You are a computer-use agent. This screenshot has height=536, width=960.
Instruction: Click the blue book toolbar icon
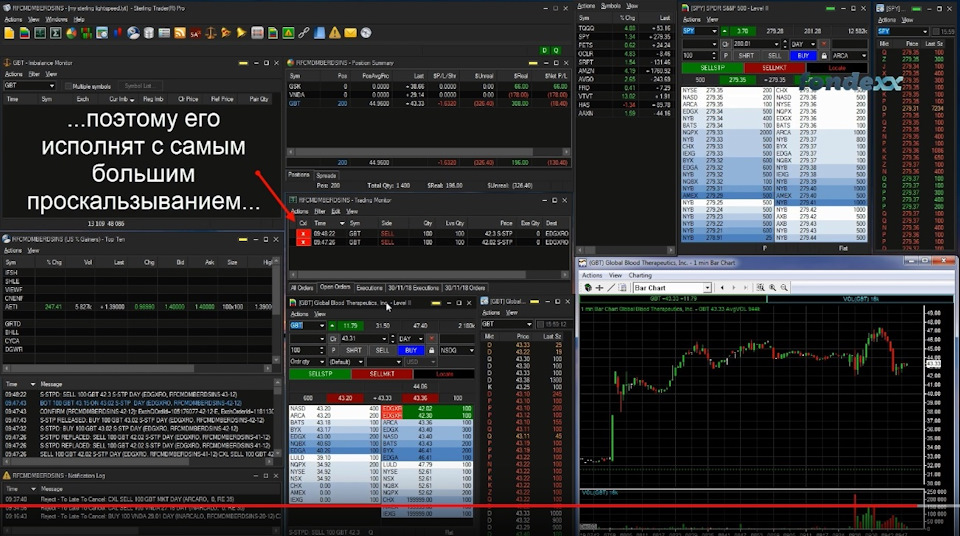point(320,33)
